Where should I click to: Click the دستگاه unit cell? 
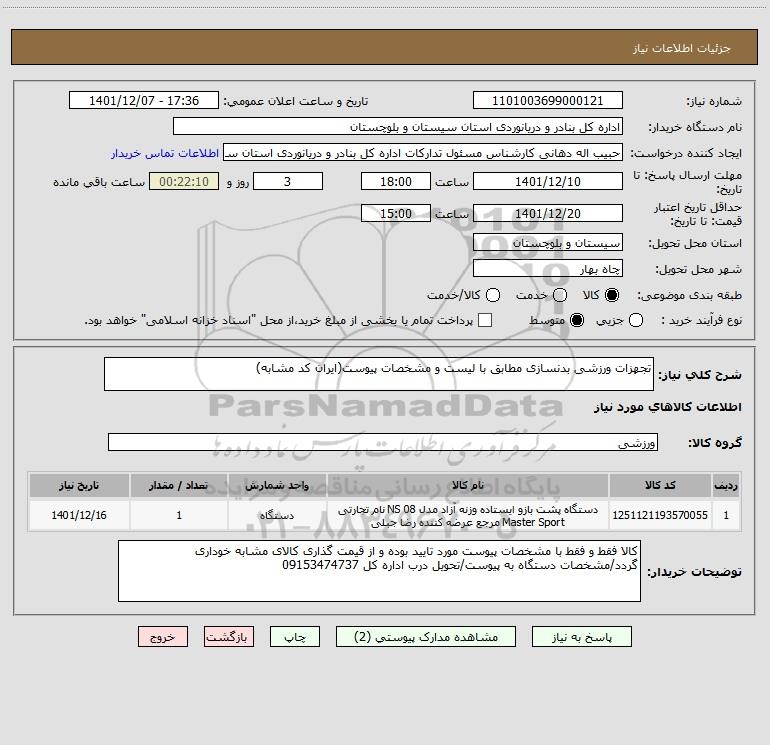pyautogui.click(x=277, y=515)
